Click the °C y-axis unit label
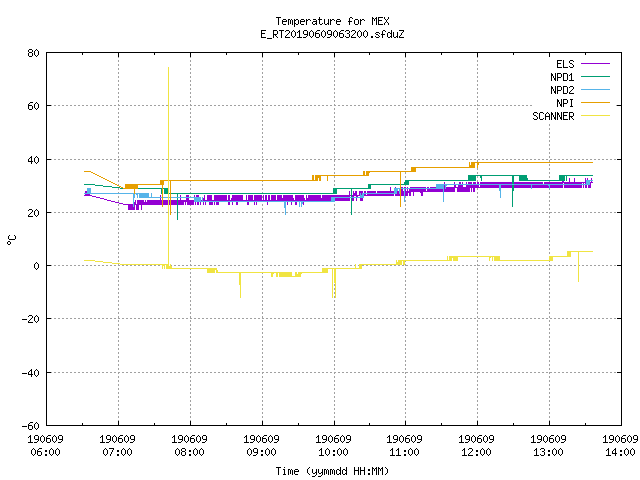640x480 pixels. 12,240
